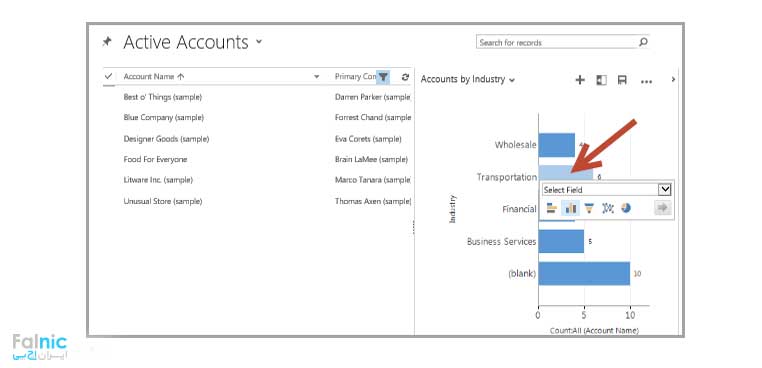Choose line chart type icon

[608, 208]
